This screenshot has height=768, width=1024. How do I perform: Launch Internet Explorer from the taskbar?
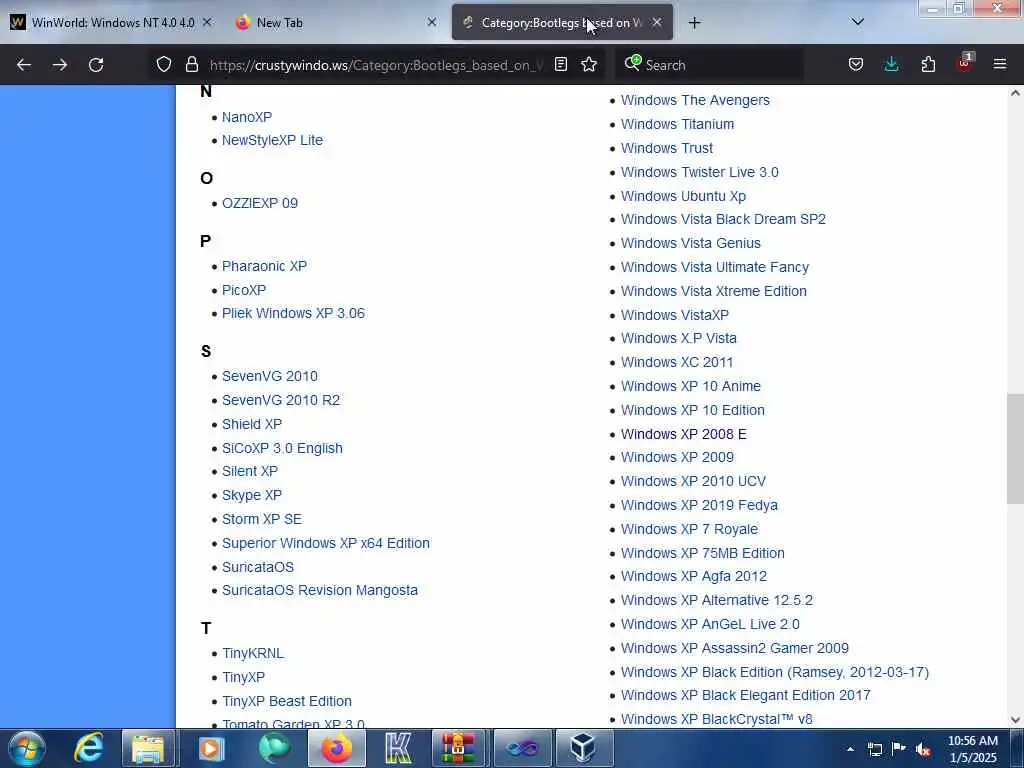pos(89,748)
